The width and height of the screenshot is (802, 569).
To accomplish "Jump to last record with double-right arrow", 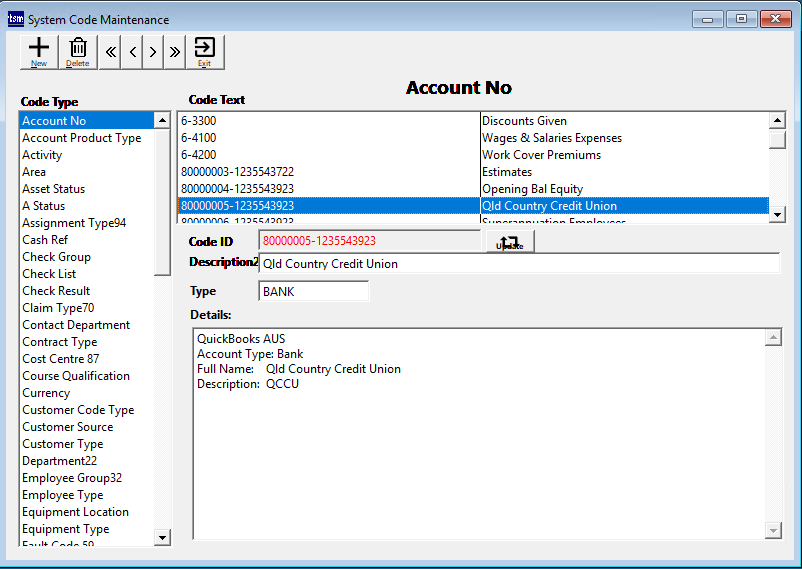I will [x=175, y=52].
